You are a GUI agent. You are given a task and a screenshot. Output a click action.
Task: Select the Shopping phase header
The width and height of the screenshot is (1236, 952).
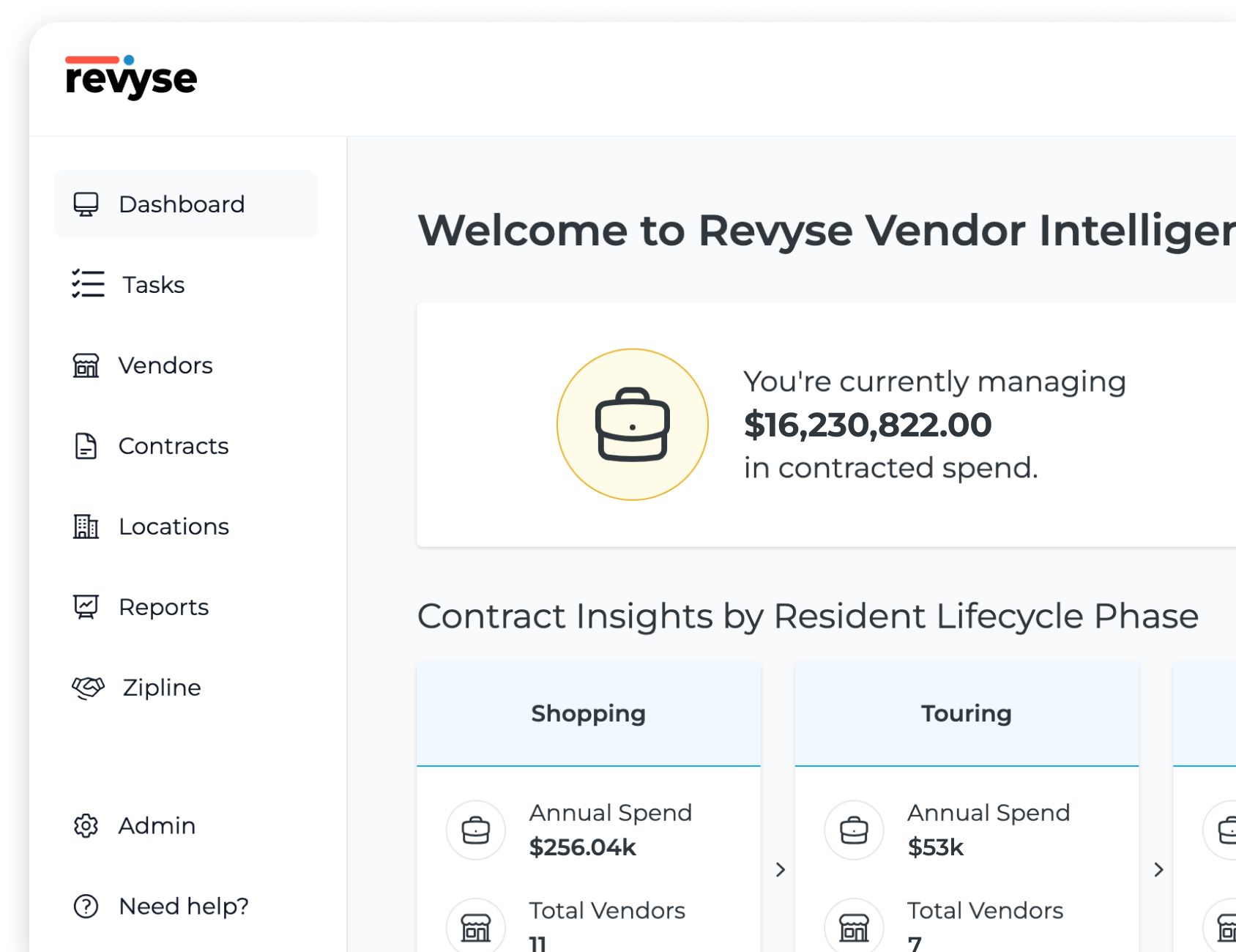click(x=589, y=713)
